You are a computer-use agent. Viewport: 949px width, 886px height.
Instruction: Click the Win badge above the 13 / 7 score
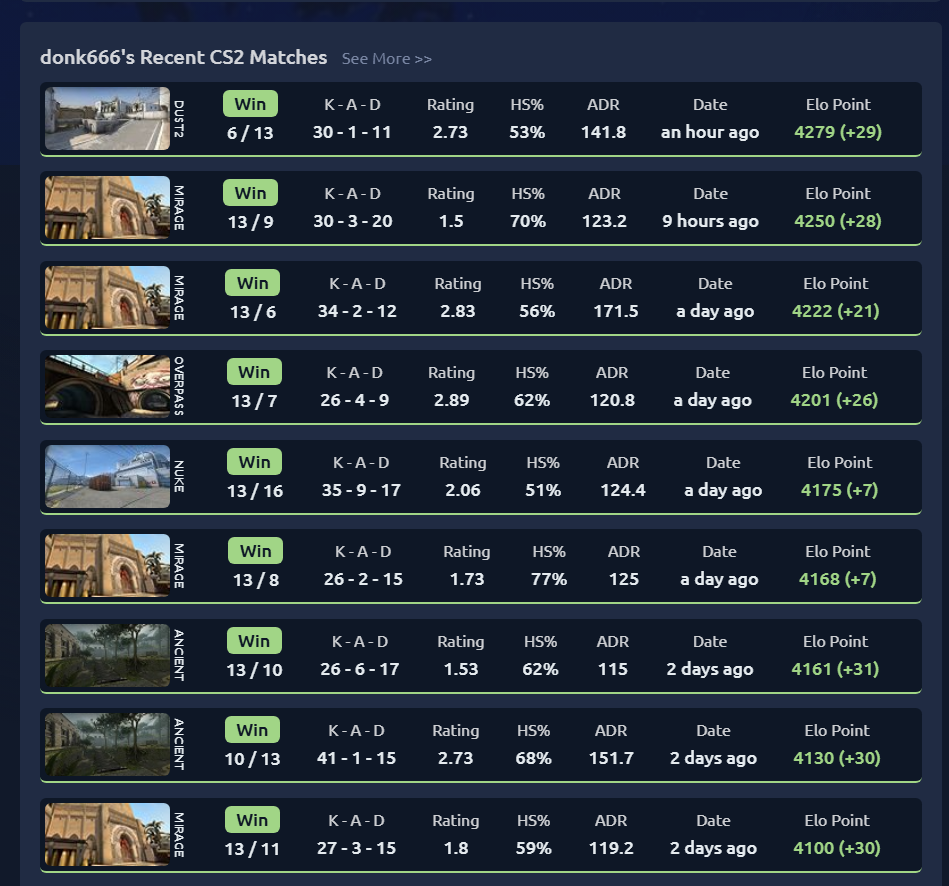tap(254, 372)
